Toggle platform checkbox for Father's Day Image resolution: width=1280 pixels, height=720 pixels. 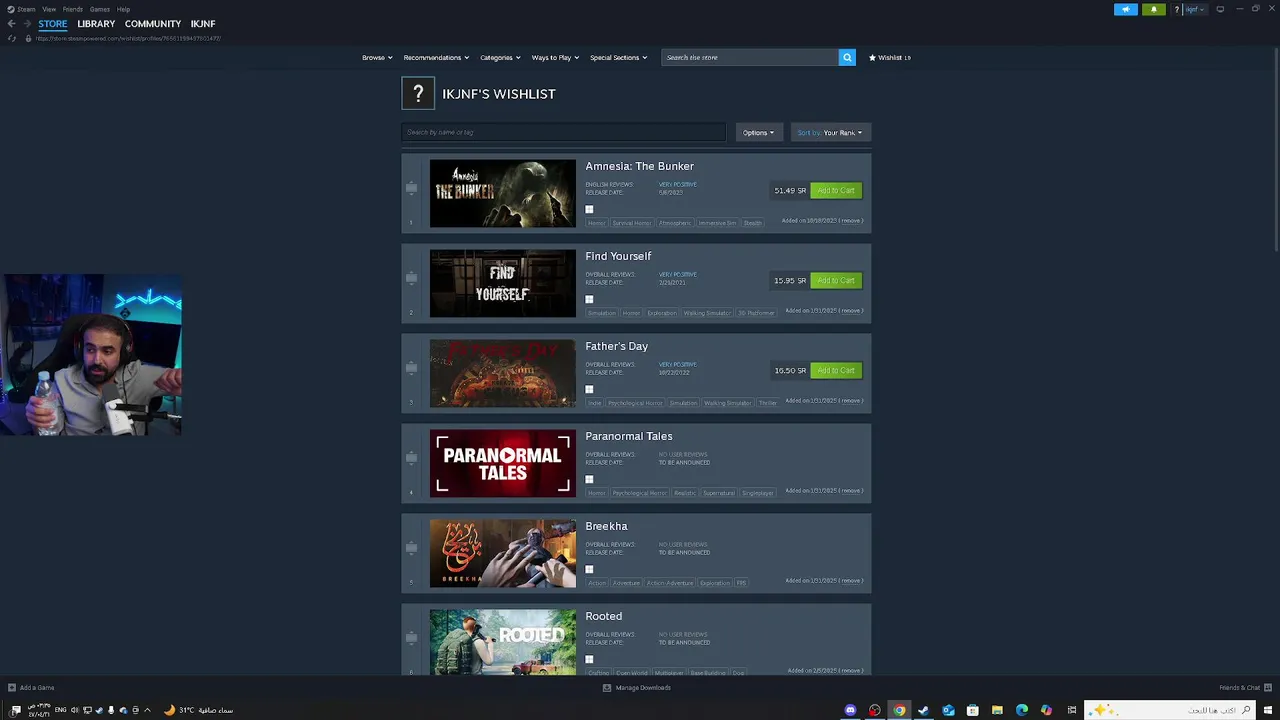point(589,389)
